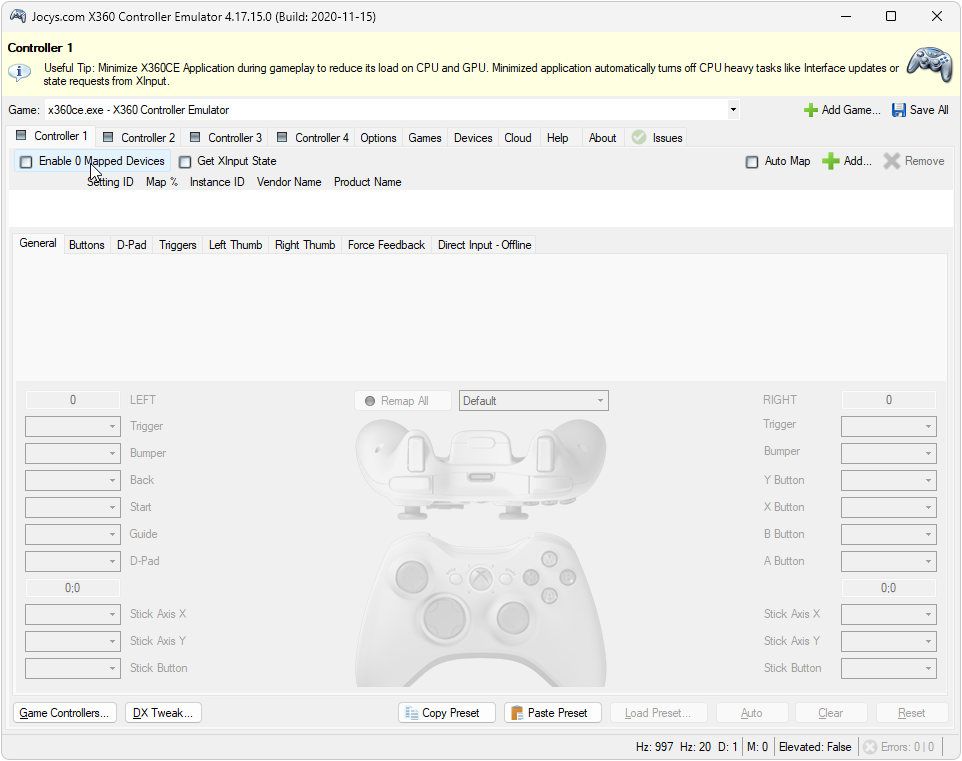Select the Left Thumb sub-tab
962x761 pixels.
pos(235,245)
